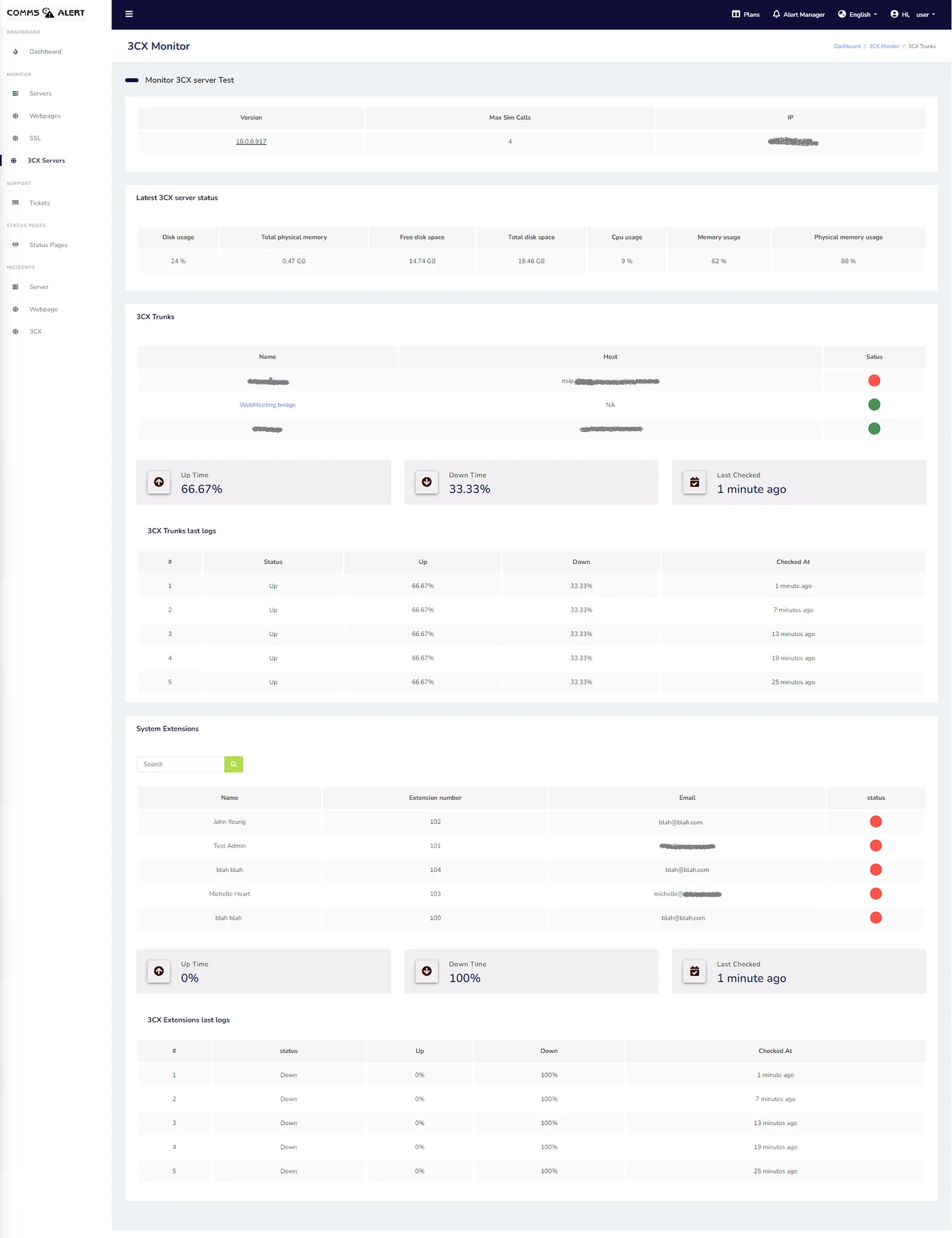Go to Webpages under Monitor
The height and width of the screenshot is (1238, 952).
coord(45,116)
